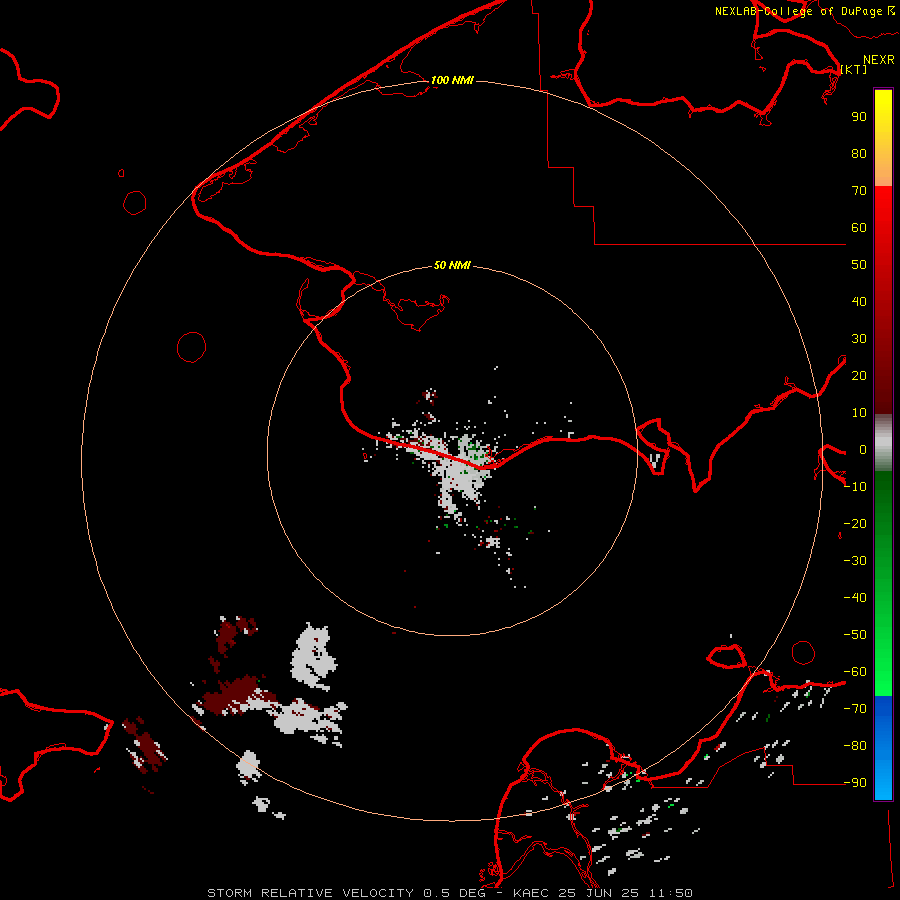This screenshot has width=900, height=900.
Task: Click the "NEXR" label above the scale
Action: tap(879, 60)
